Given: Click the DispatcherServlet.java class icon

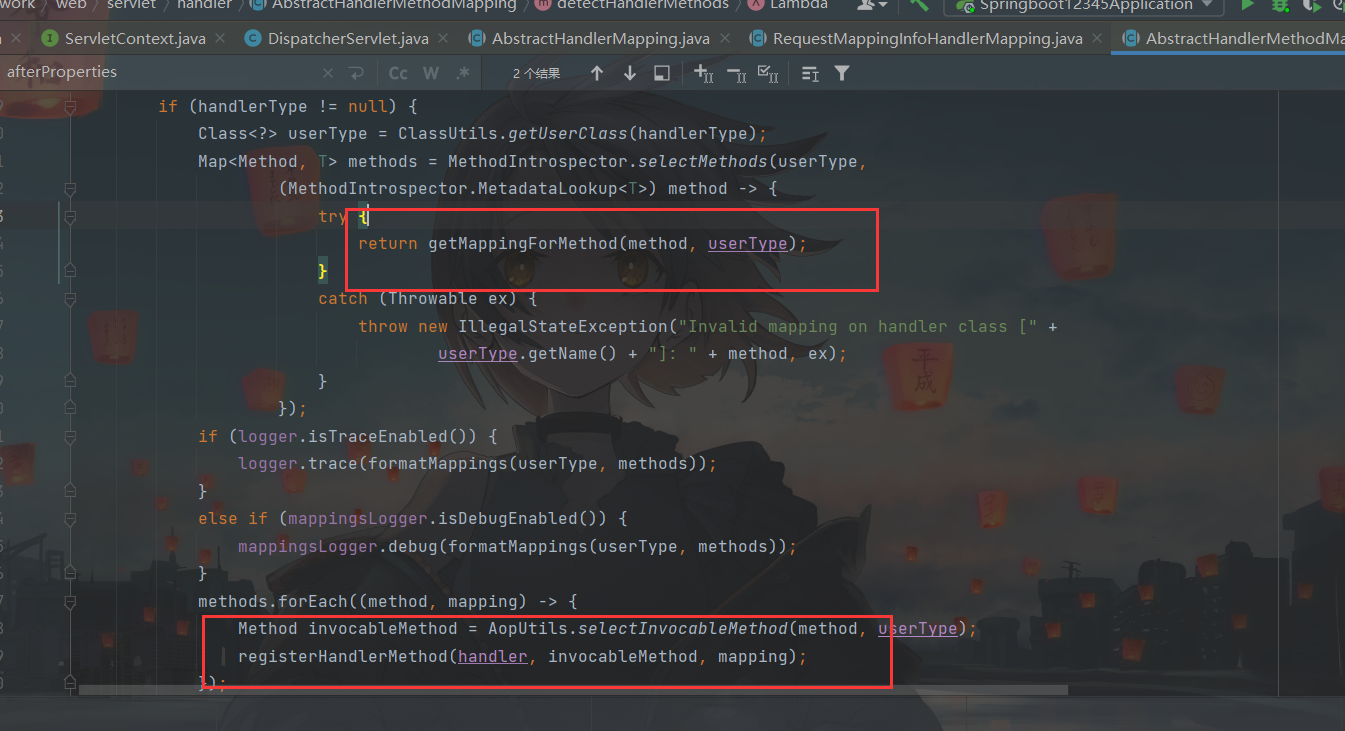Looking at the screenshot, I should [x=251, y=39].
